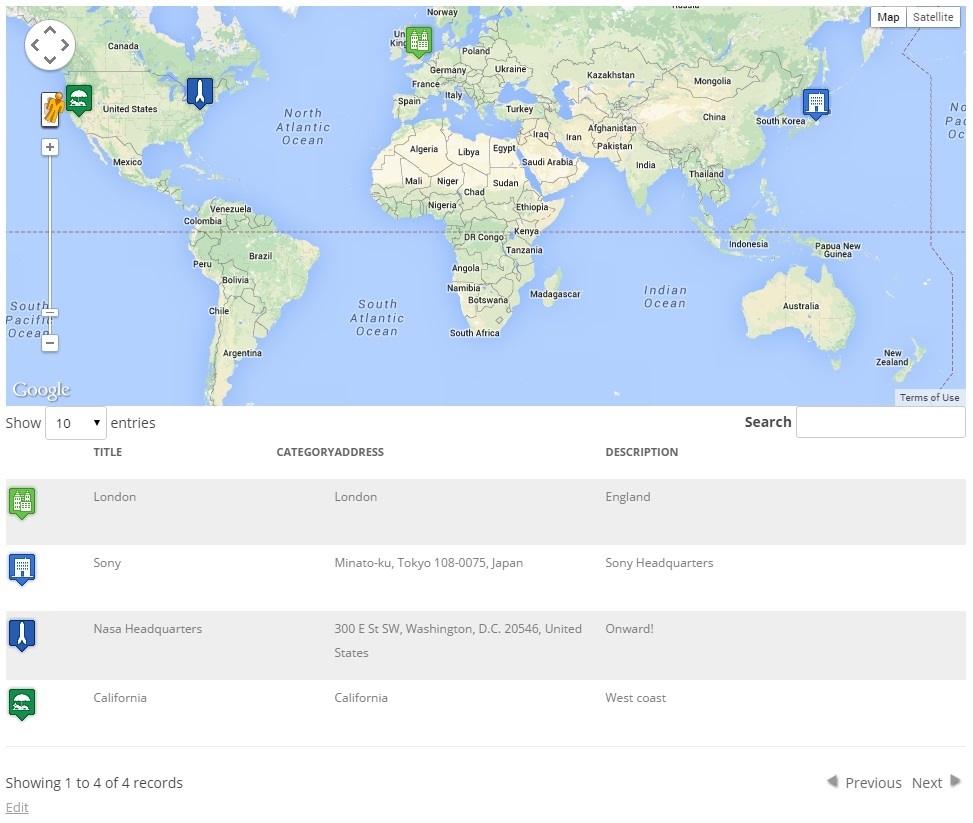Click the map pan control circle
The image size is (973, 823).
(50, 45)
